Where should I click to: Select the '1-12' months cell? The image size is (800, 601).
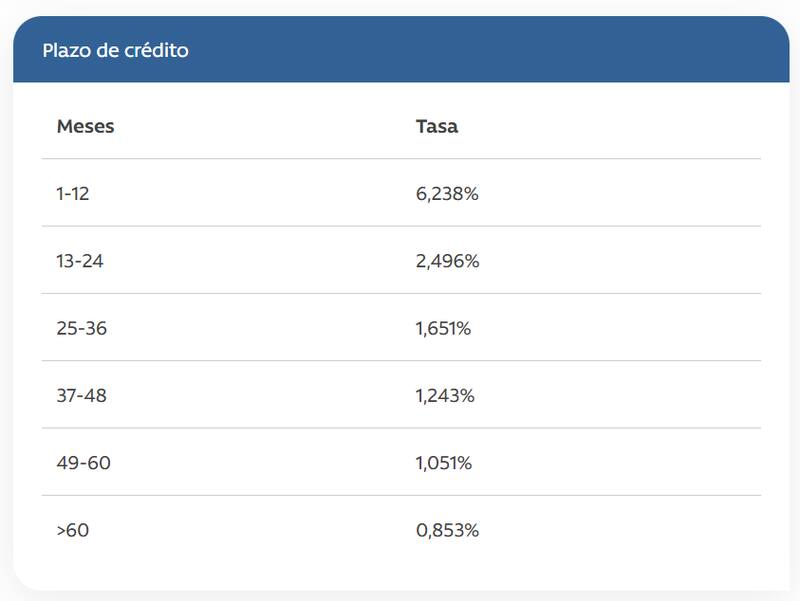(x=73, y=194)
